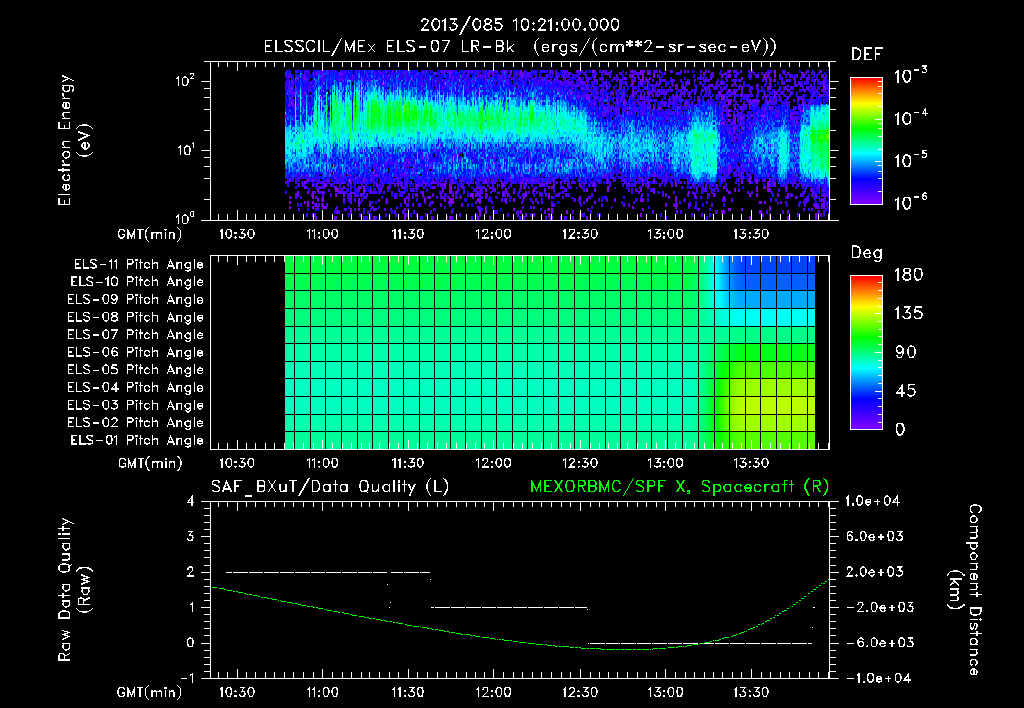
Task: Select the ELS-05 Pitch Angle row label
Action: pos(135,370)
